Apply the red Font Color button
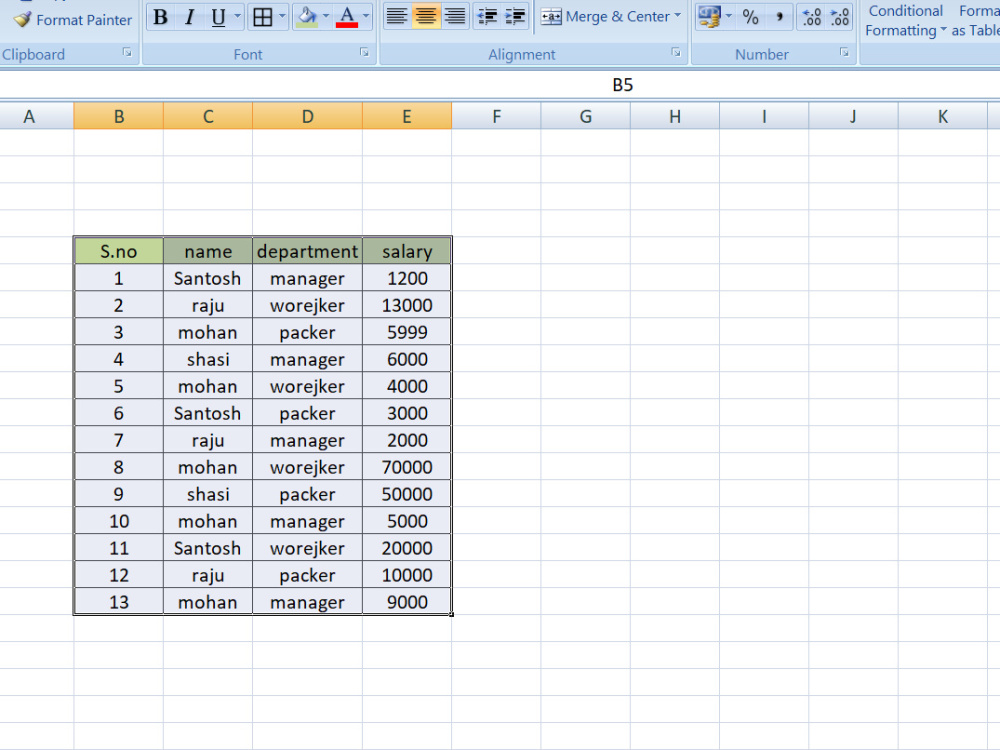Image resolution: width=1000 pixels, height=750 pixels. click(x=347, y=17)
